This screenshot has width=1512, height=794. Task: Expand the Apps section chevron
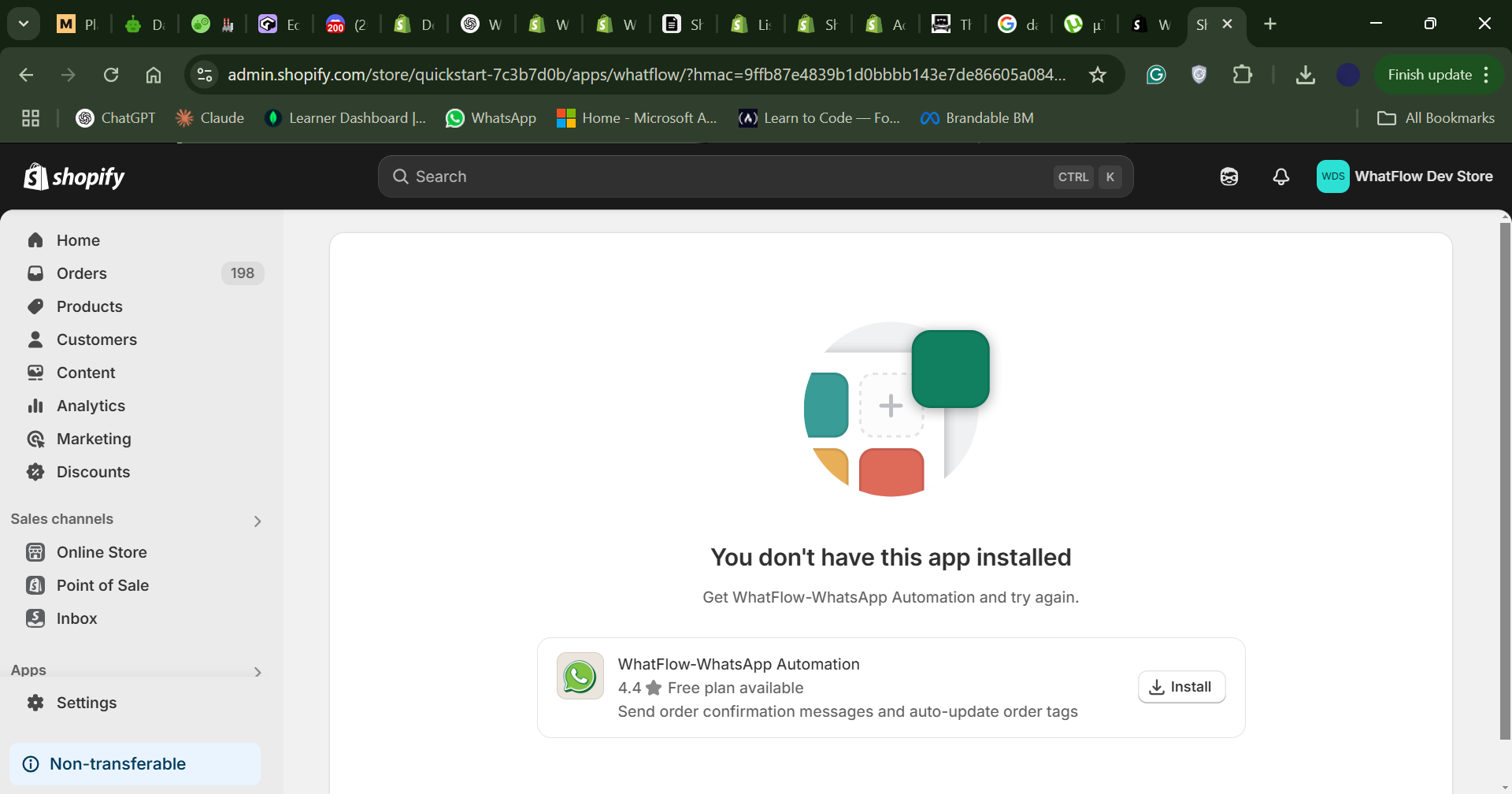[258, 672]
